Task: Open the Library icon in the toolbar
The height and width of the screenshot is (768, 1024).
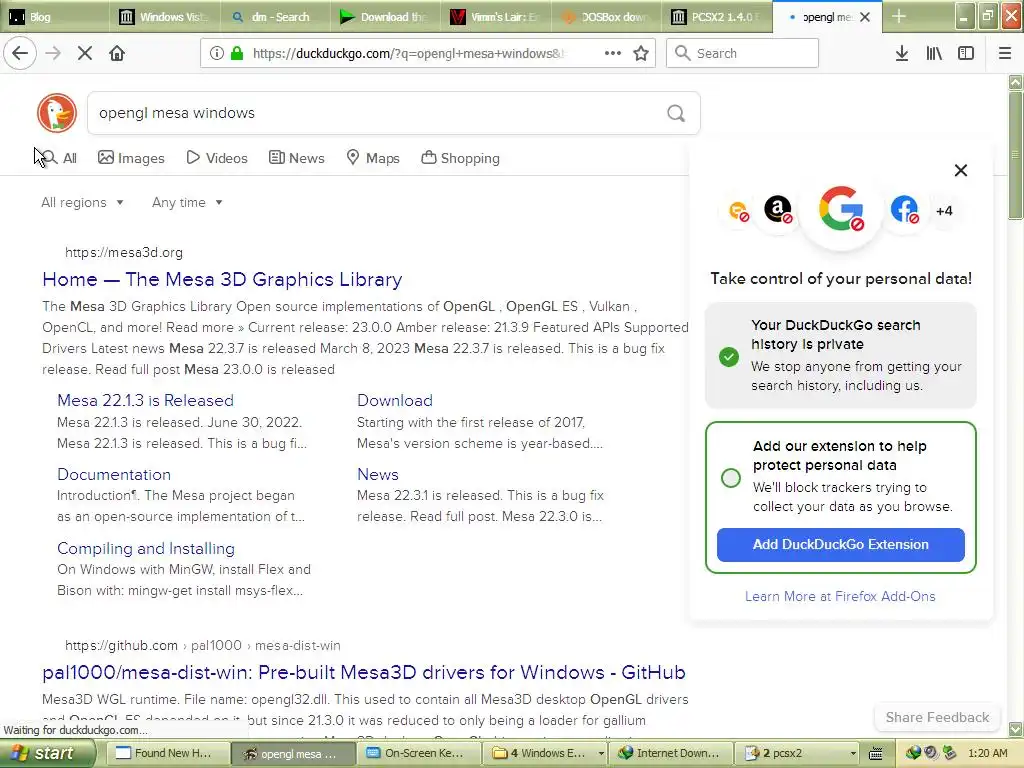Action: (x=934, y=53)
